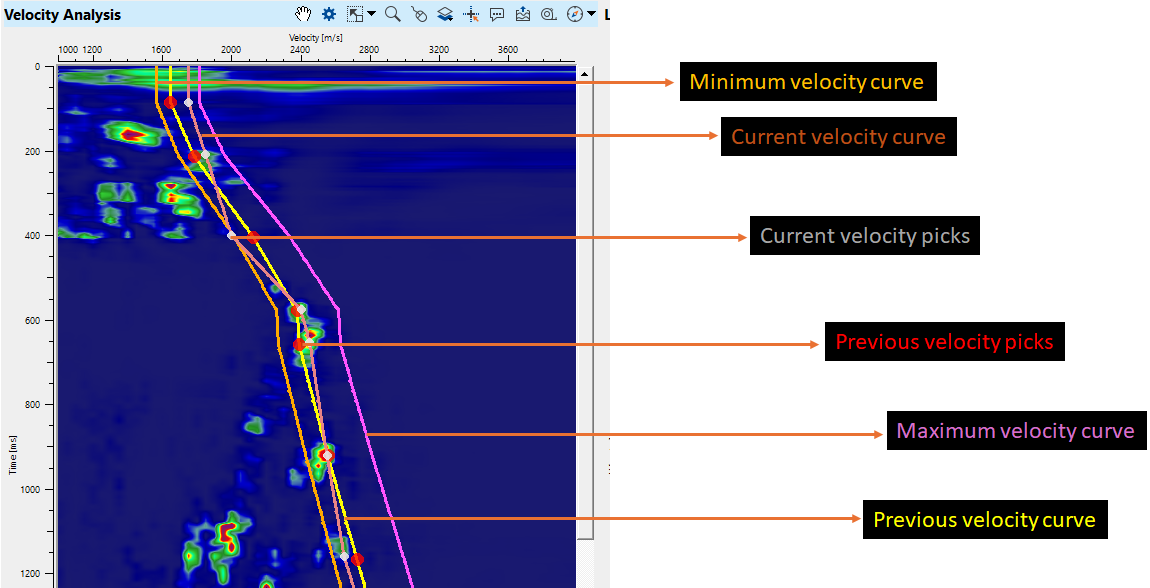Expand the dropdown arrow beside fit-to-window icon
Viewport: 1150px width, 588px height.
371,14
